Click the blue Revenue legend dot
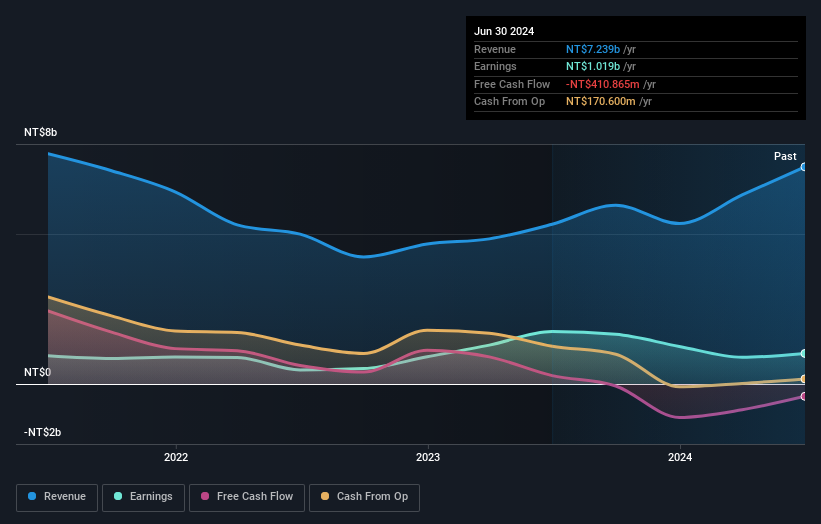821x524 pixels. [x=32, y=496]
